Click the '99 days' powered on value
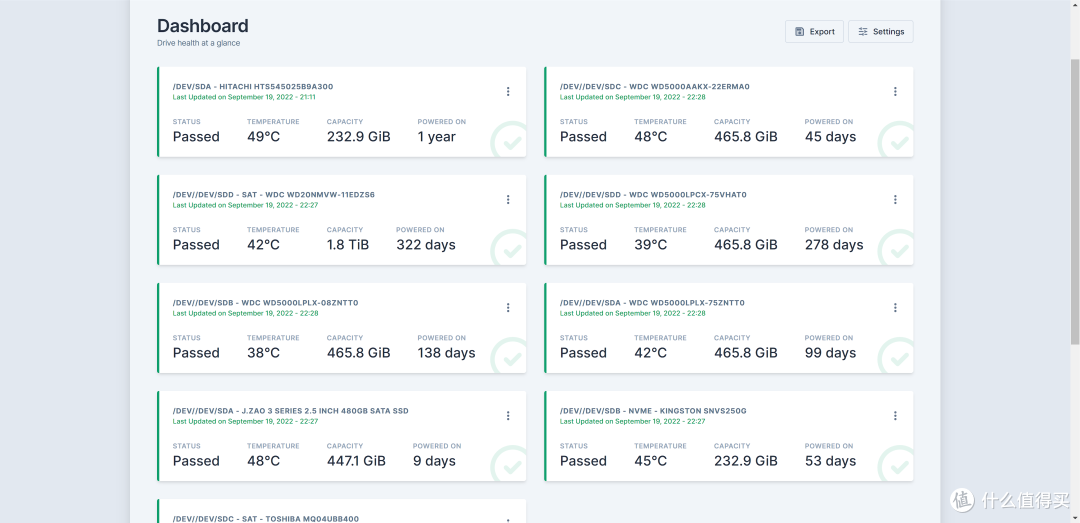Image resolution: width=1080 pixels, height=523 pixels. [830, 353]
